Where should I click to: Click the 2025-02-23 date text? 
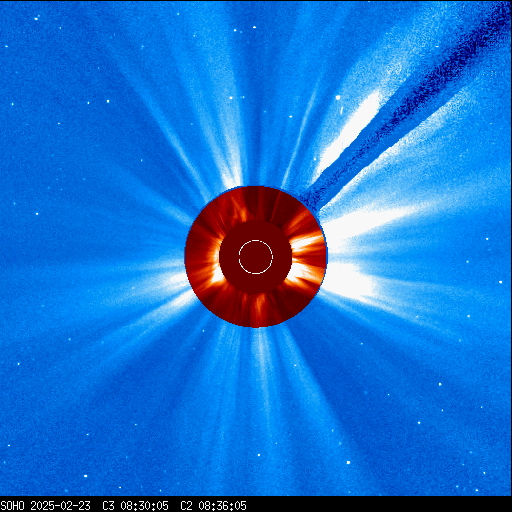pyautogui.click(x=60, y=506)
